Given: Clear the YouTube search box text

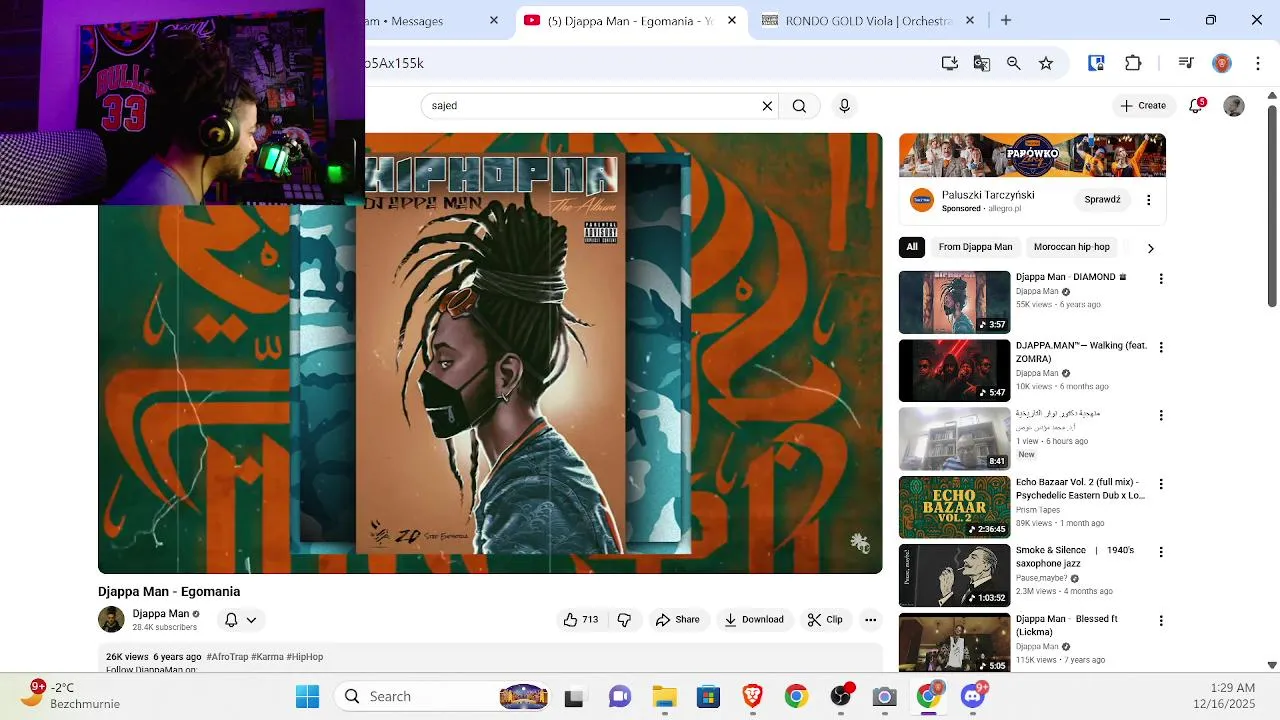Looking at the screenshot, I should click(767, 106).
